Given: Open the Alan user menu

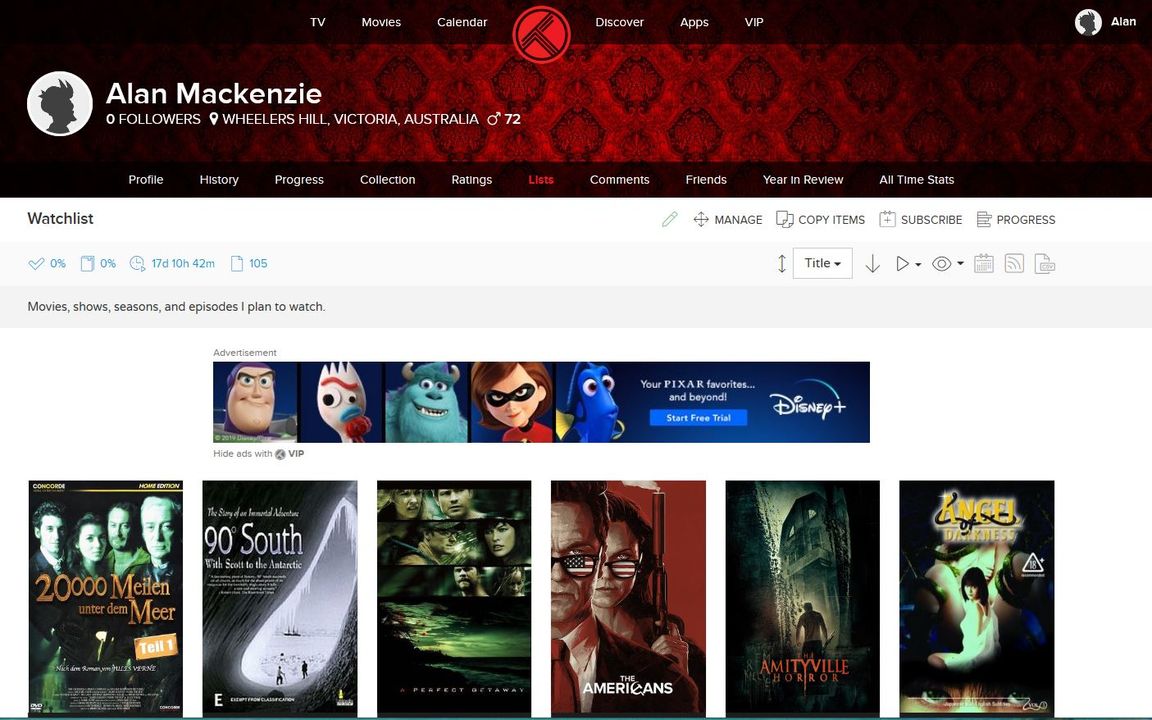Looking at the screenshot, I should (1105, 22).
